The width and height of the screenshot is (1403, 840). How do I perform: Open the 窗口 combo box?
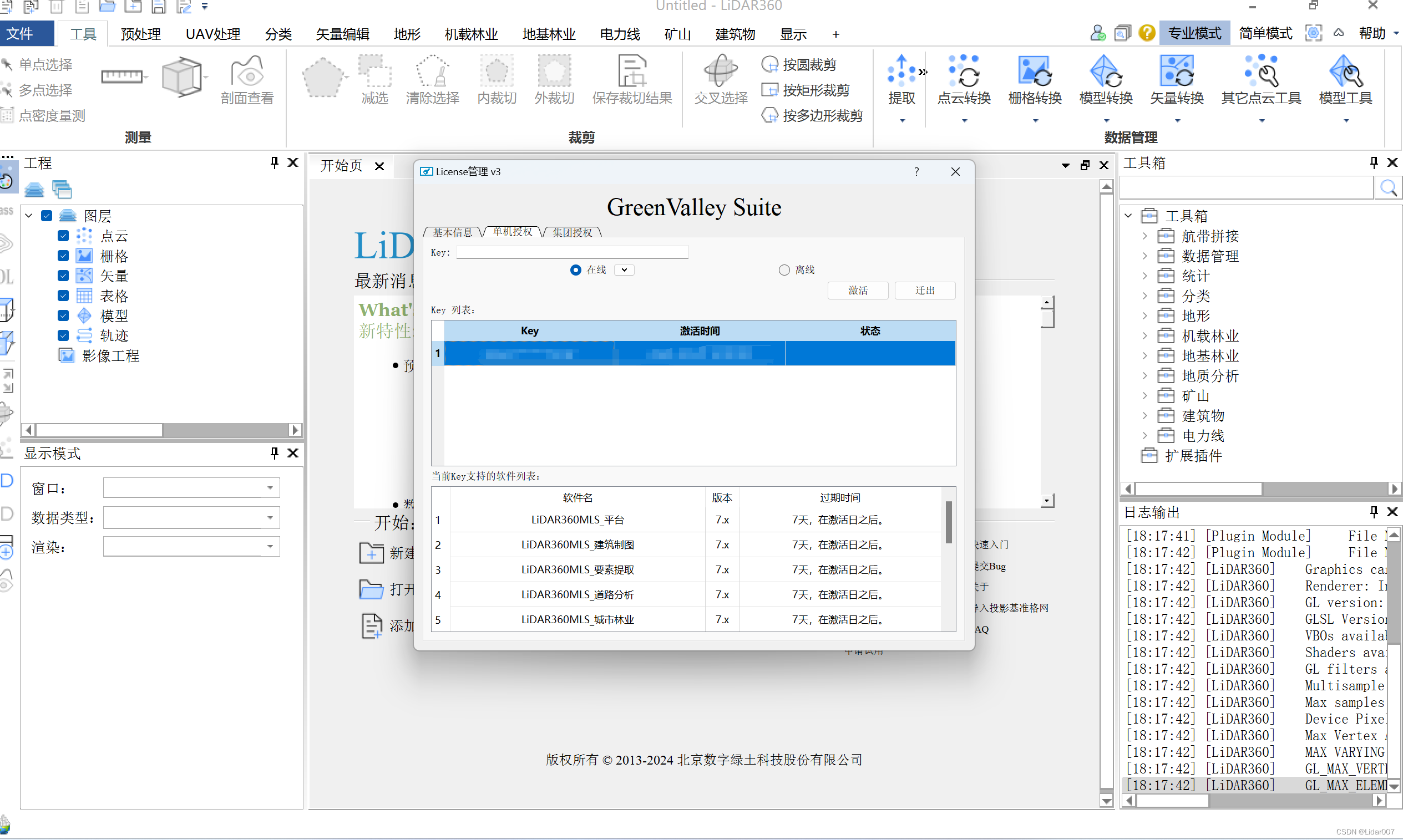click(191, 487)
